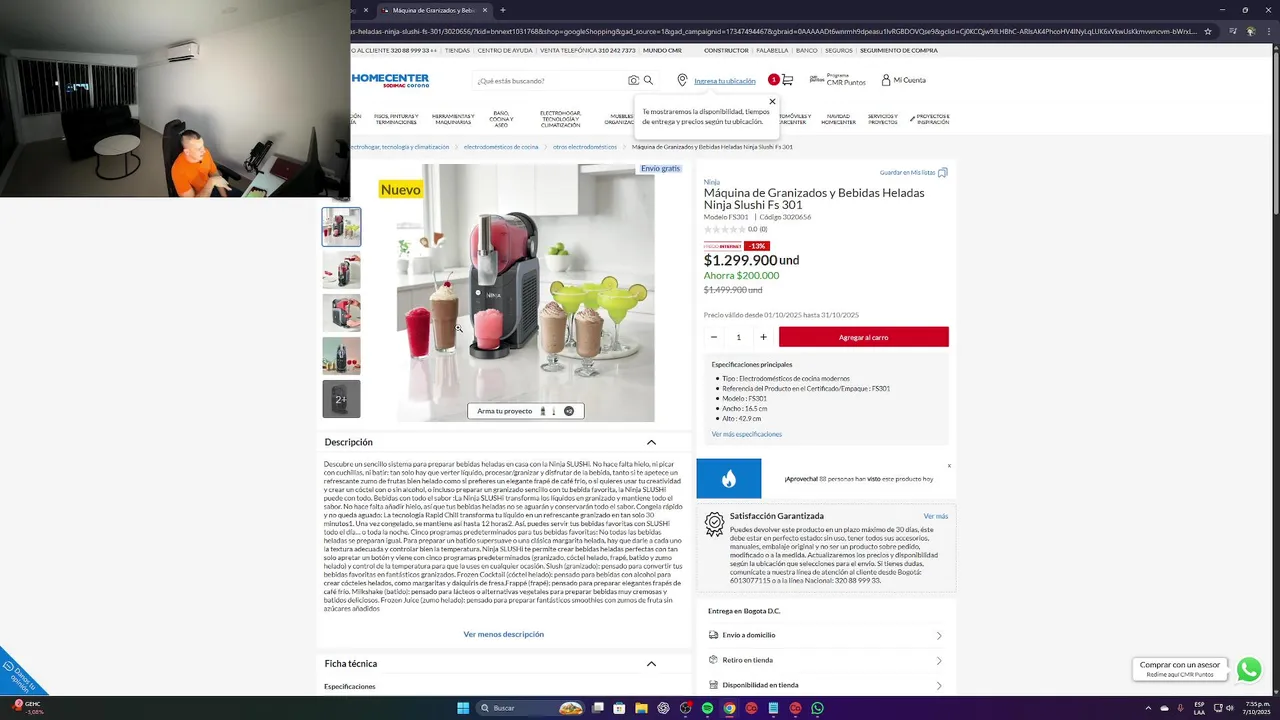Click otros electrodomésticos breadcrumb
This screenshot has height=720, width=1280.
pos(585,147)
